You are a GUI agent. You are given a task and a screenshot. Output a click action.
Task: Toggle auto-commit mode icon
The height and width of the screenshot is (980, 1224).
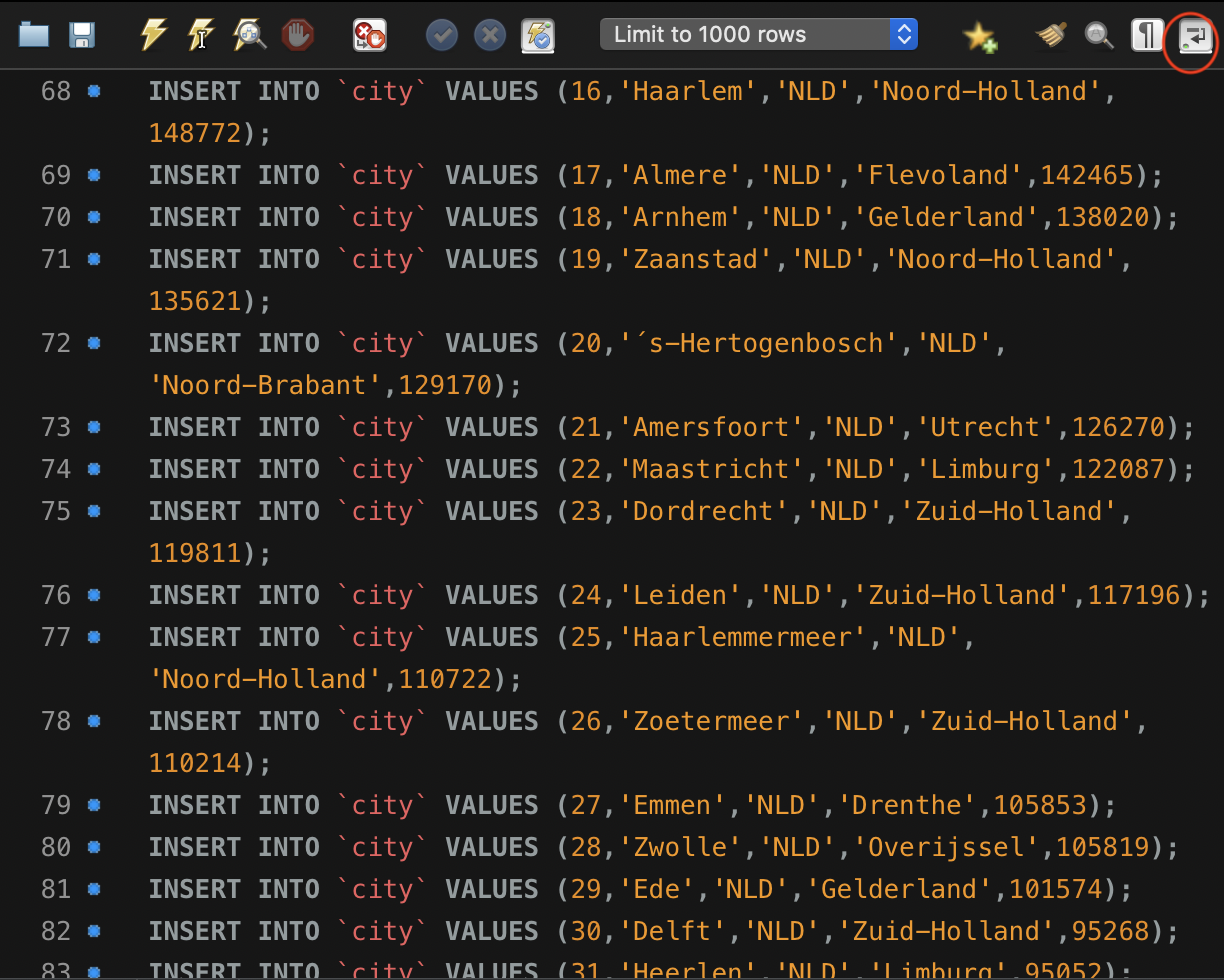[538, 36]
